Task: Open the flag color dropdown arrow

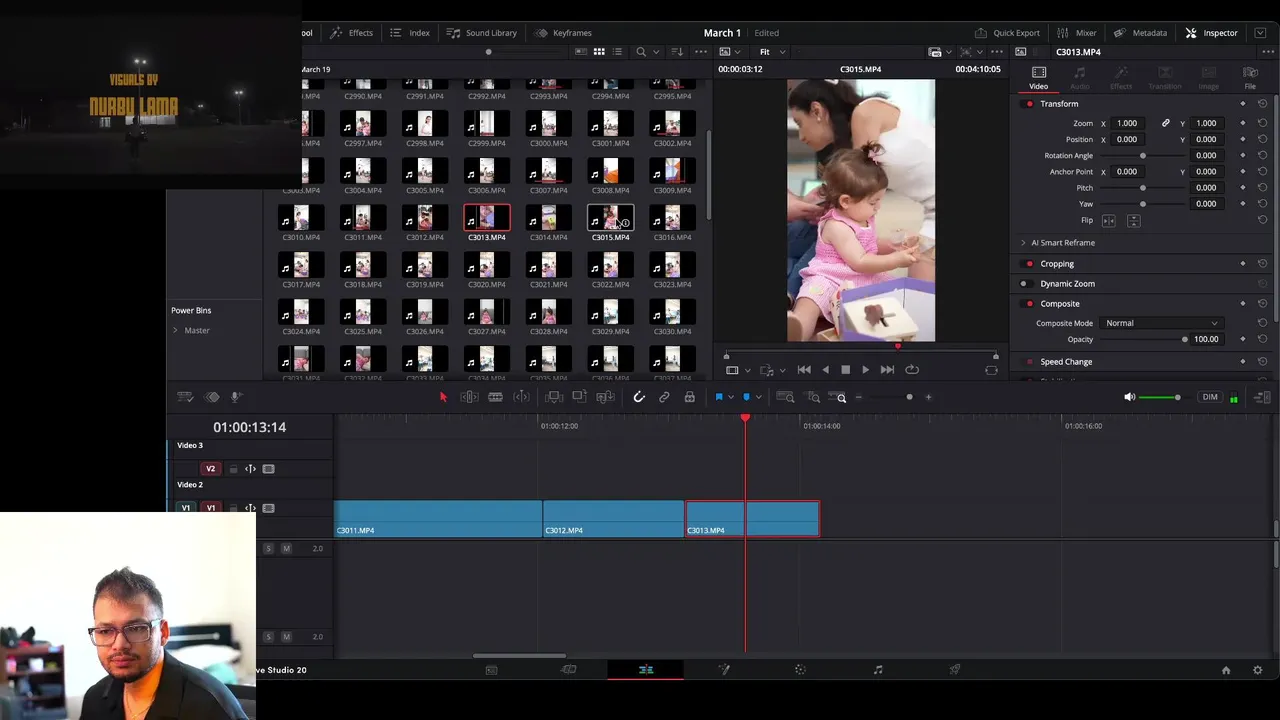Action: pos(730,398)
